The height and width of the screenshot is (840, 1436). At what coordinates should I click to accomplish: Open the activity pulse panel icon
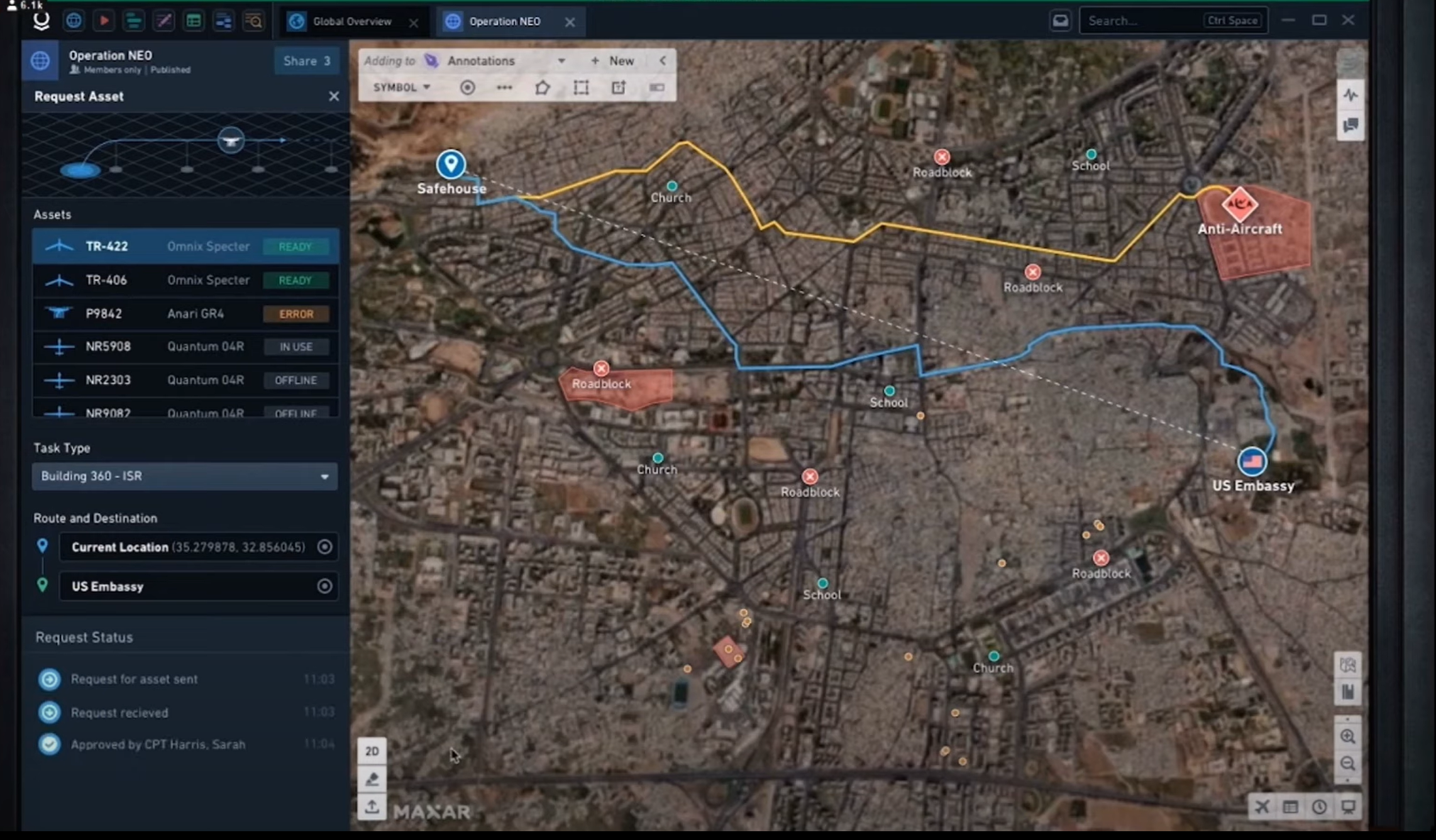coord(1350,96)
